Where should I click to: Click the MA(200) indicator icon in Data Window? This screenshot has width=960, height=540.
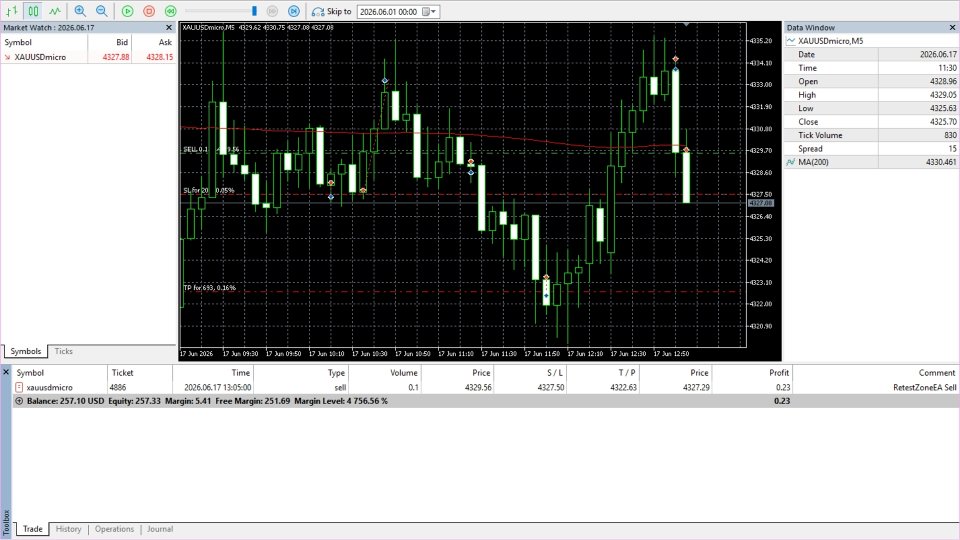pos(790,162)
